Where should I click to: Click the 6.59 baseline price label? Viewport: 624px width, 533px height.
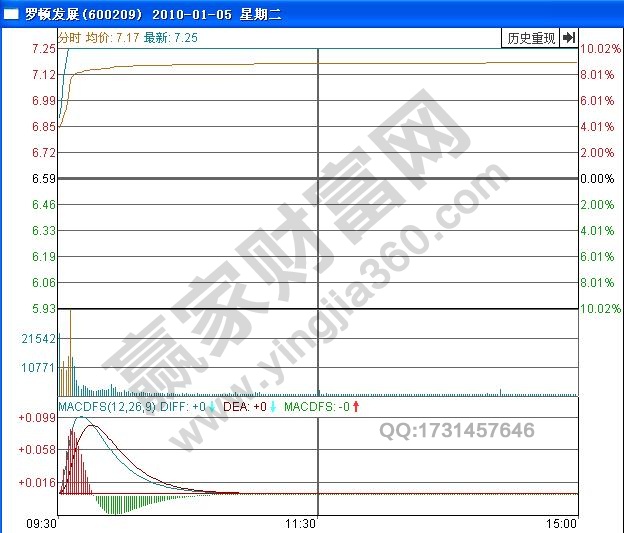(43, 179)
